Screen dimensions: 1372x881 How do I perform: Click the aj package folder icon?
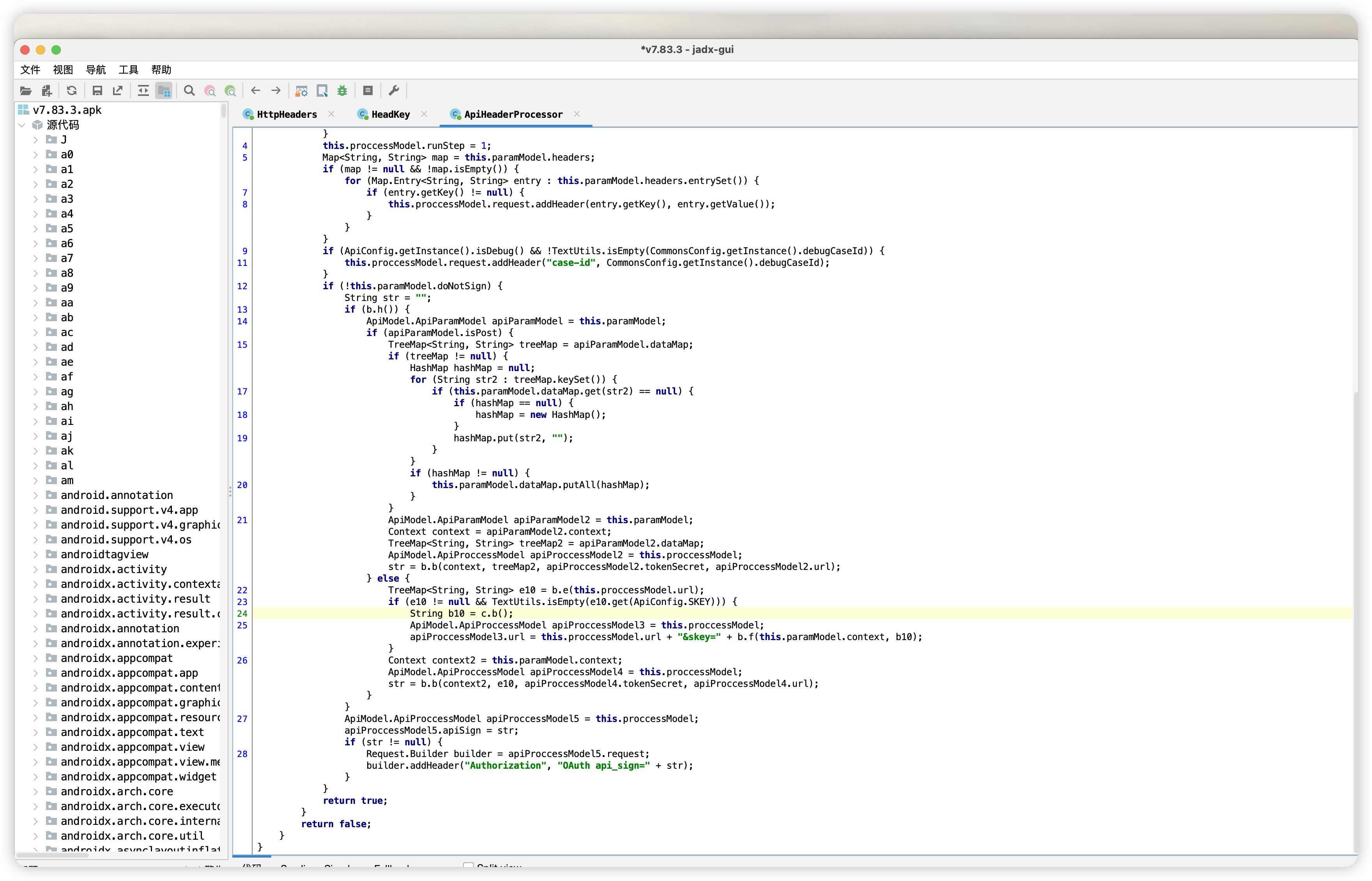click(x=51, y=435)
